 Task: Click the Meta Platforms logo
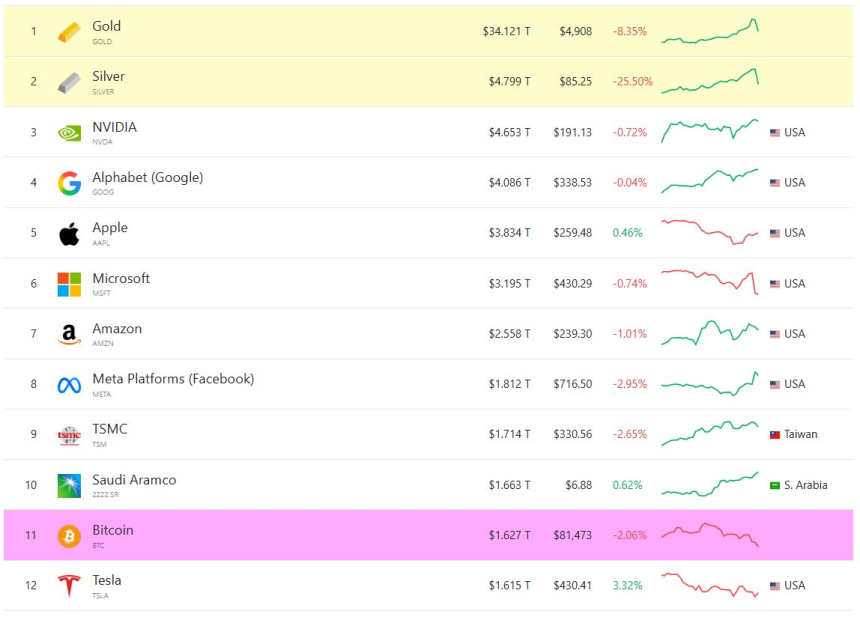click(x=69, y=385)
